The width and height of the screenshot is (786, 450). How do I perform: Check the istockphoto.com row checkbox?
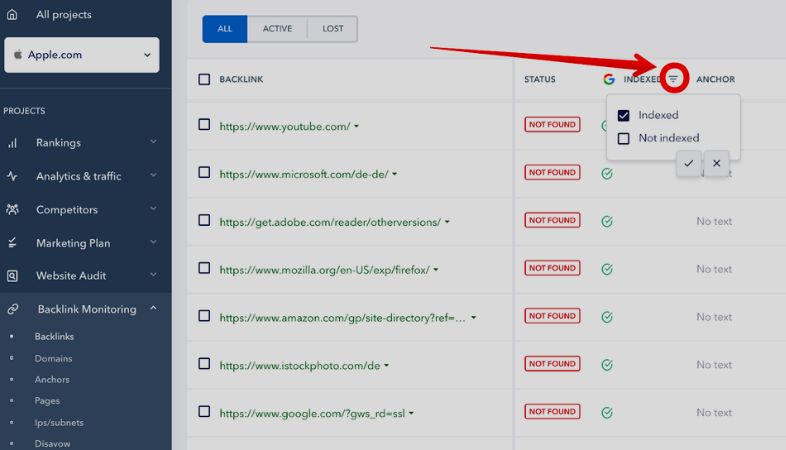[204, 364]
